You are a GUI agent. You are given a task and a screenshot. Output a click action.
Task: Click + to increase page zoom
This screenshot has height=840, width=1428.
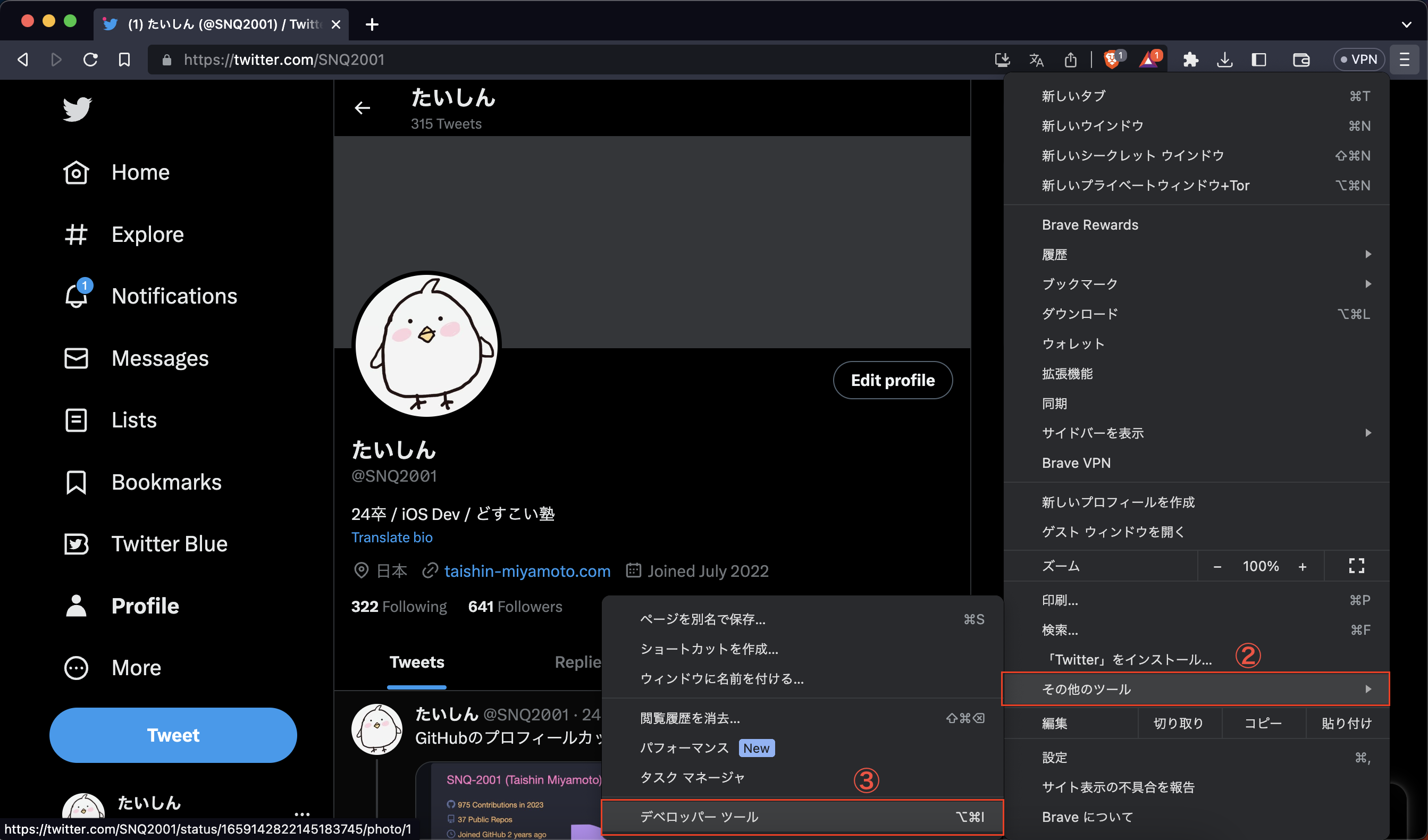point(1303,566)
